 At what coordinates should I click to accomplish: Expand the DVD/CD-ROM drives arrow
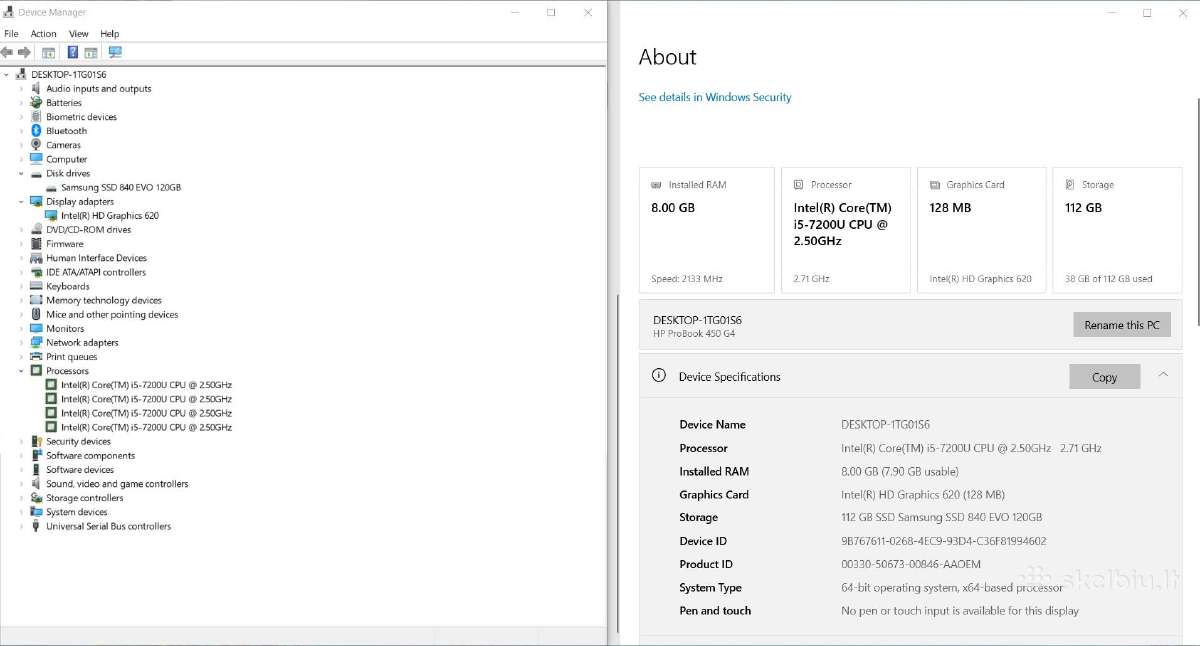(x=21, y=229)
